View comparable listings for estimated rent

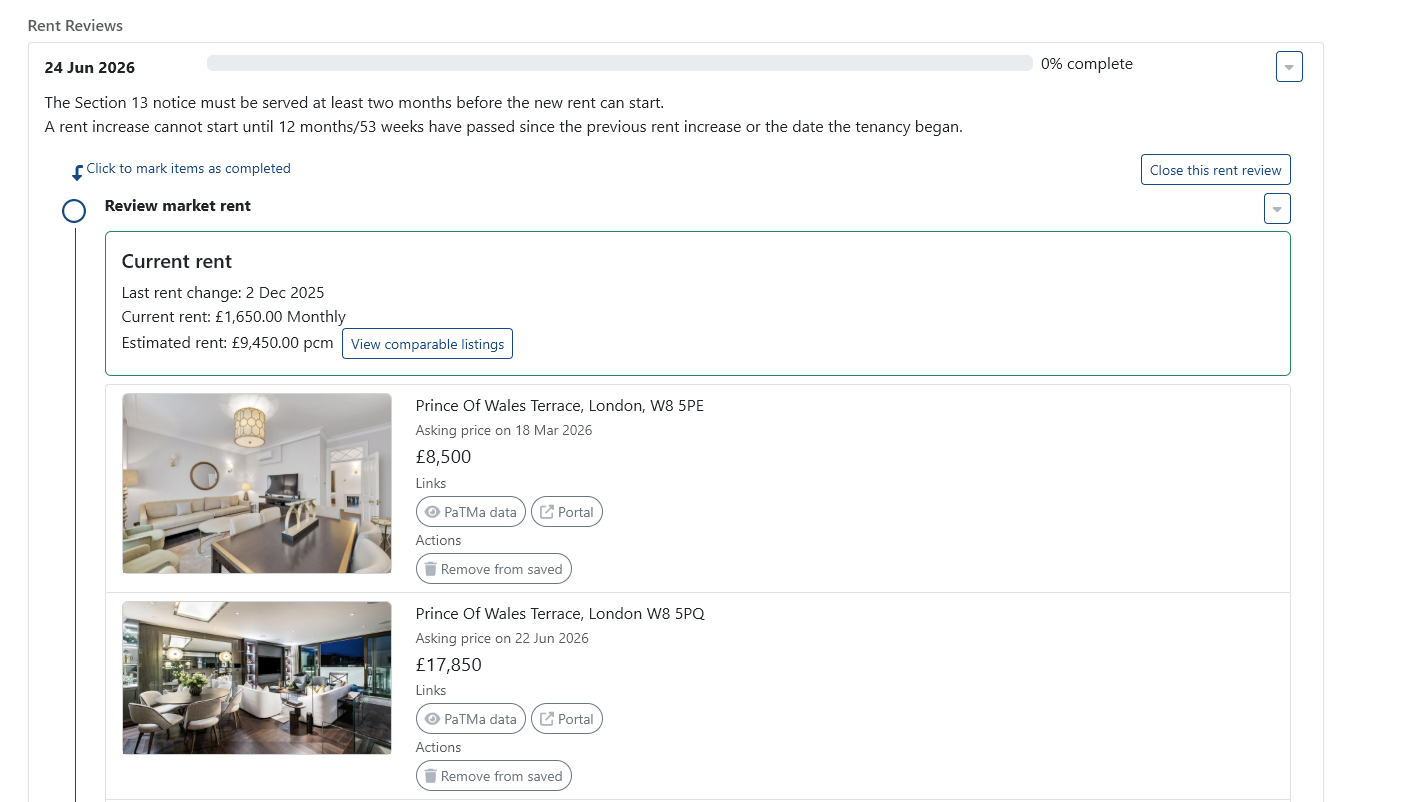(x=427, y=344)
